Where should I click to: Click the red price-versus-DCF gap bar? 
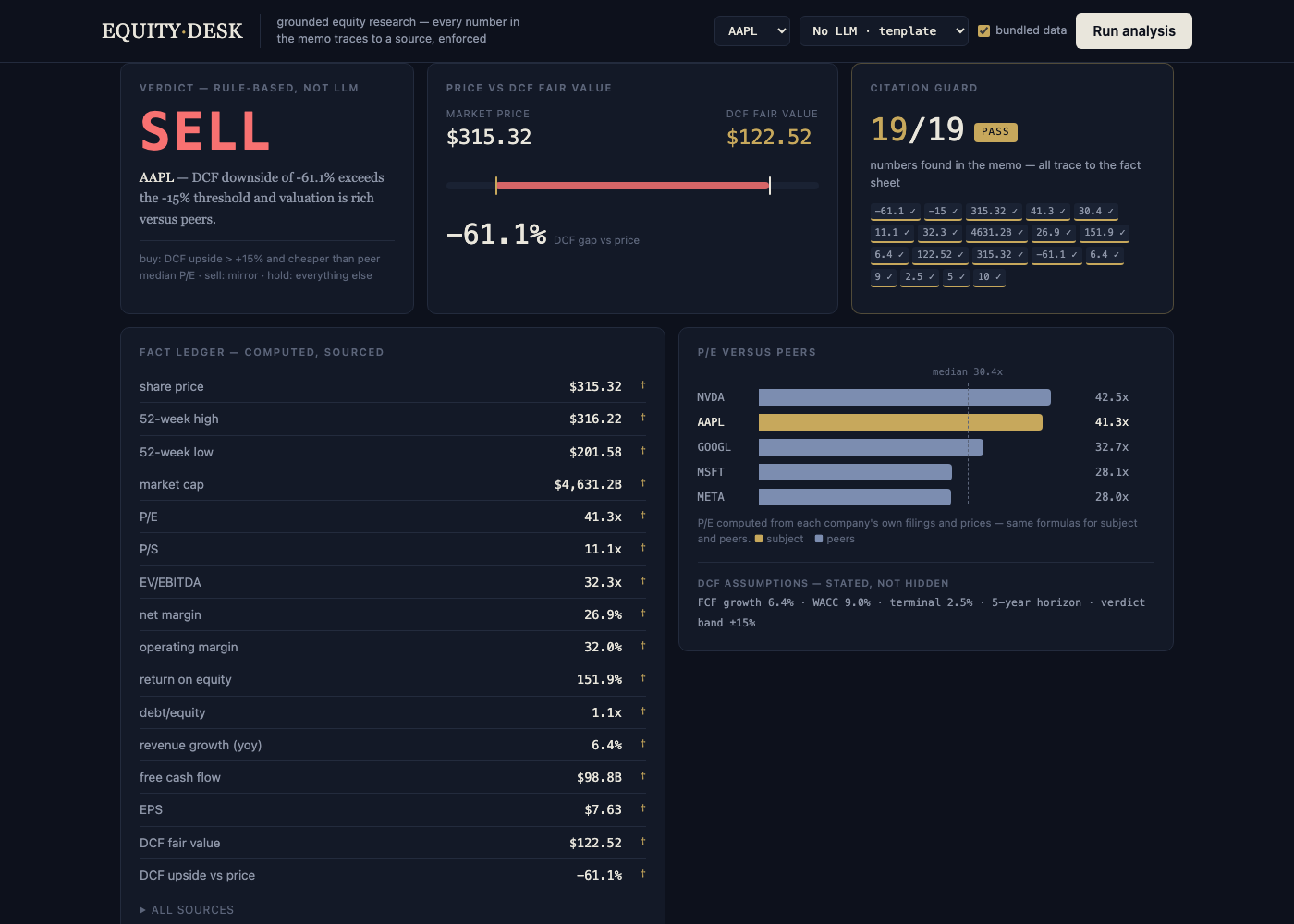[632, 186]
